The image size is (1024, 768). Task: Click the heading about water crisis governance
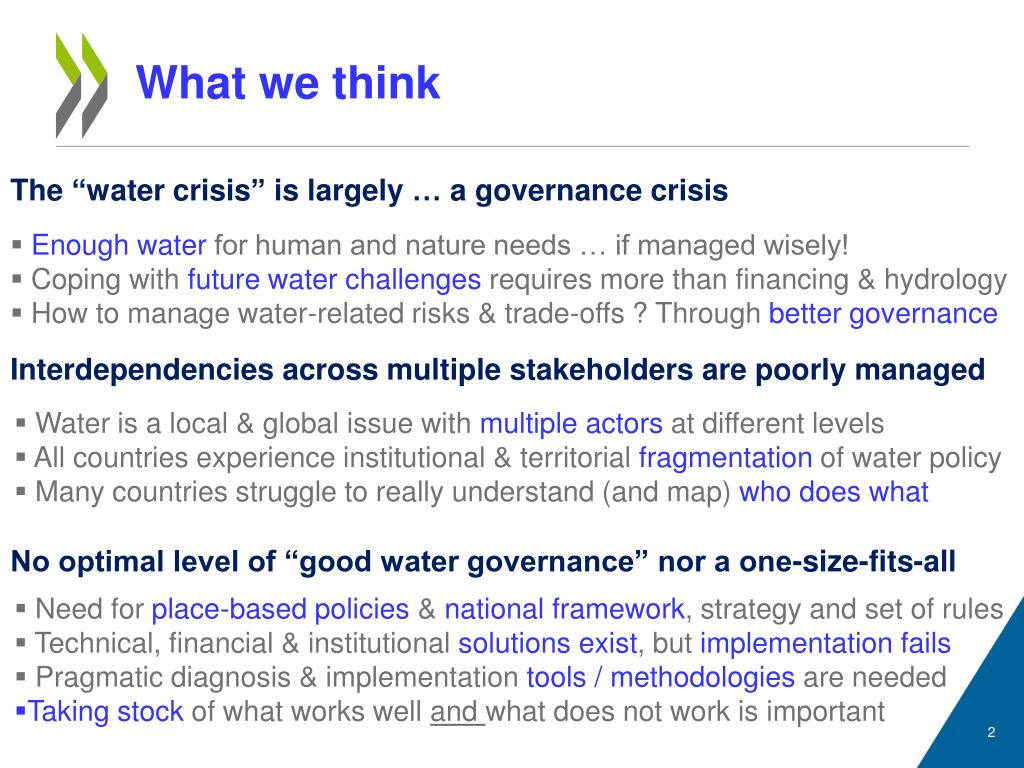tap(370, 191)
